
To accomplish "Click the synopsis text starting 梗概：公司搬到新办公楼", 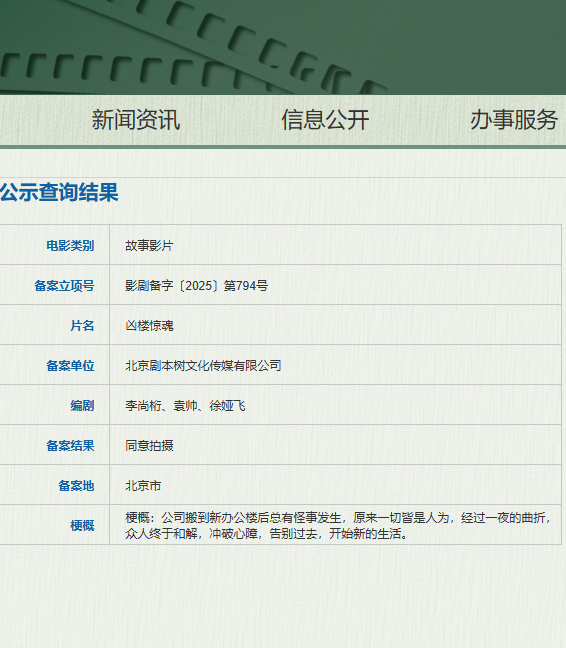I will tap(338, 526).
